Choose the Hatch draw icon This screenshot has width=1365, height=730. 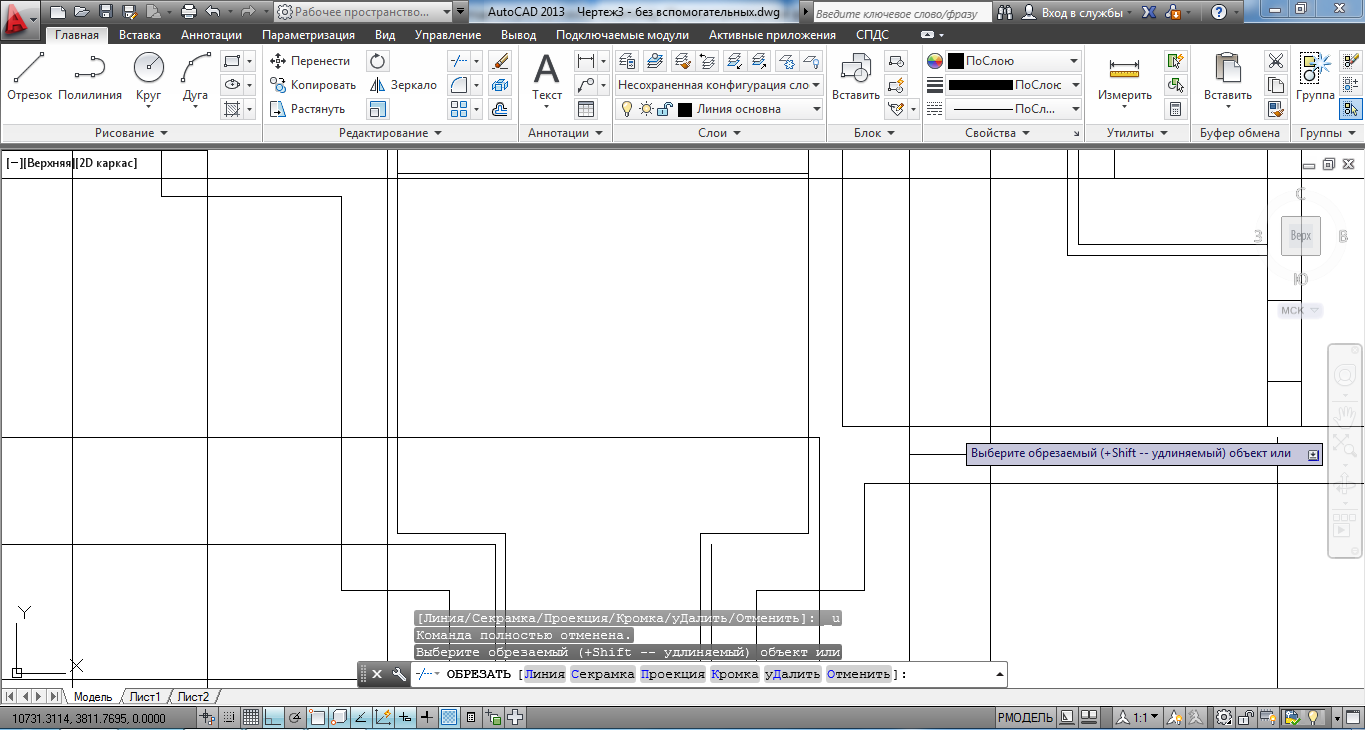pyautogui.click(x=232, y=109)
